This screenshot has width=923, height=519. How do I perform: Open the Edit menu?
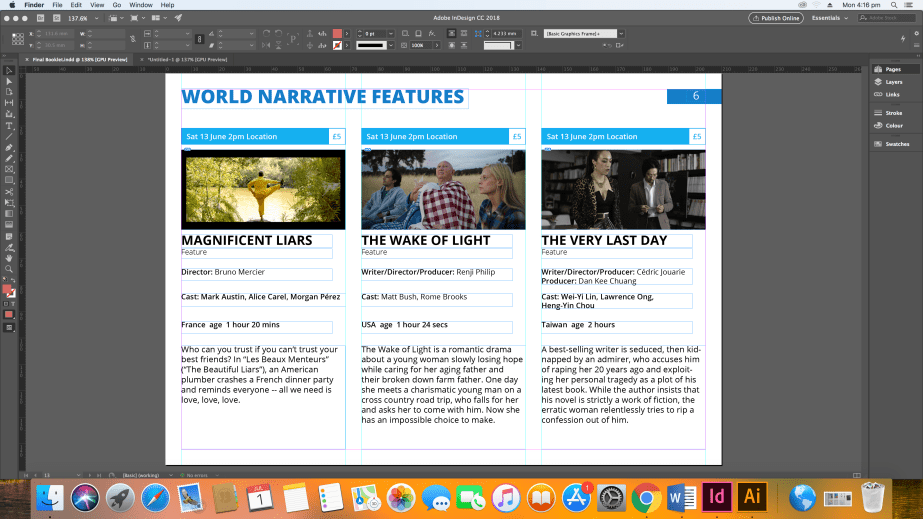coord(76,5)
